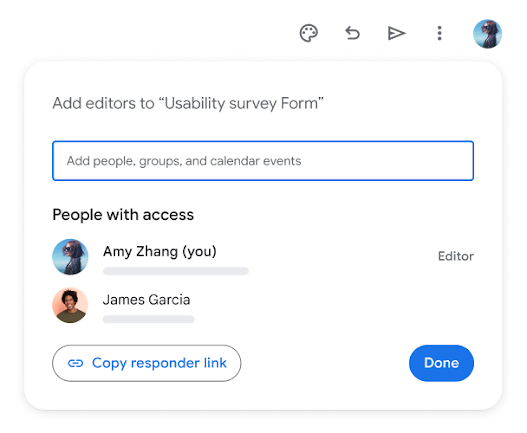Screen dimensions: 527x433
Task: Click the Editor role label for Amy Zhang
Action: 456,256
